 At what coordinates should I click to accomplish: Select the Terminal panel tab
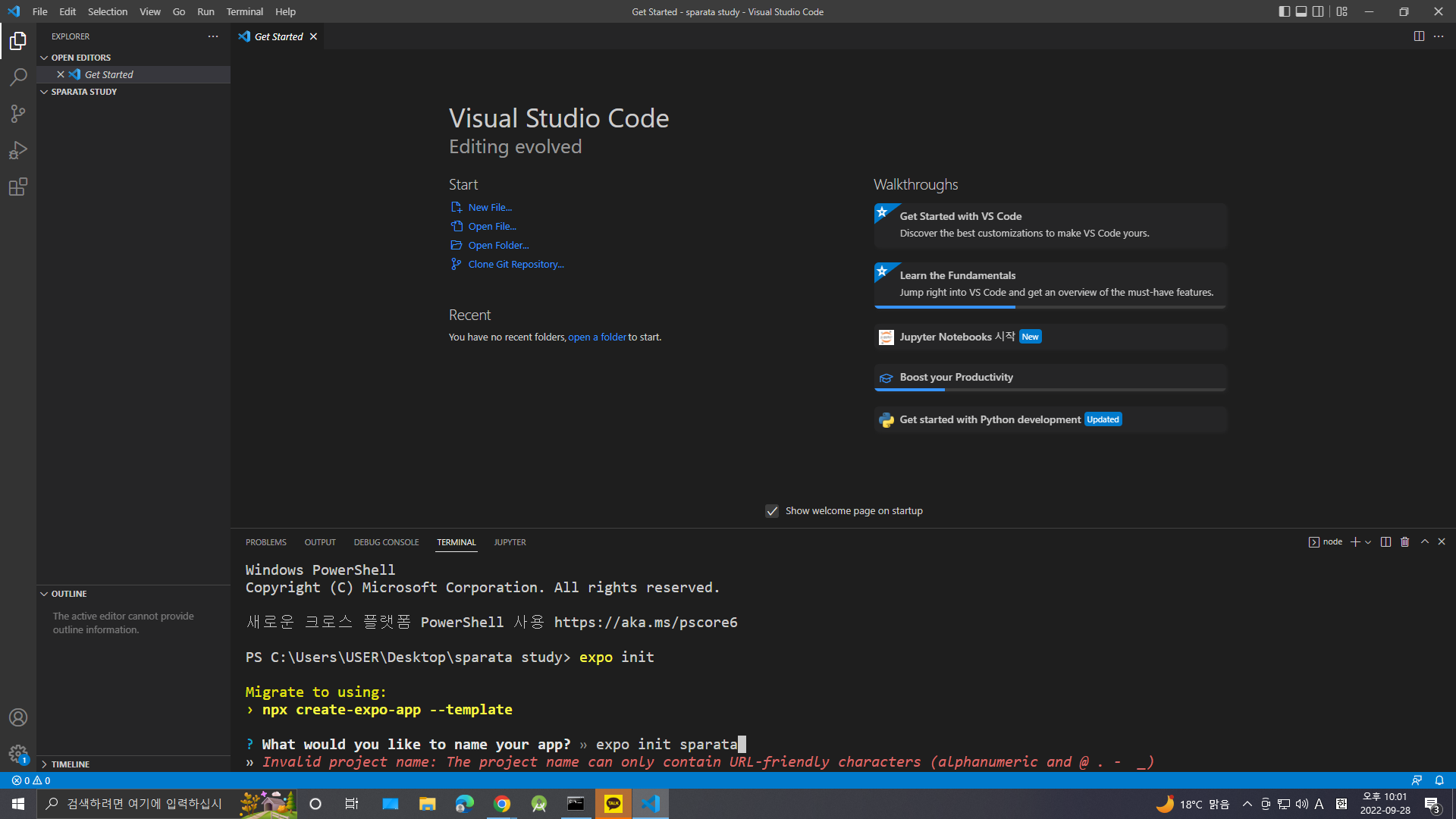[x=457, y=542]
